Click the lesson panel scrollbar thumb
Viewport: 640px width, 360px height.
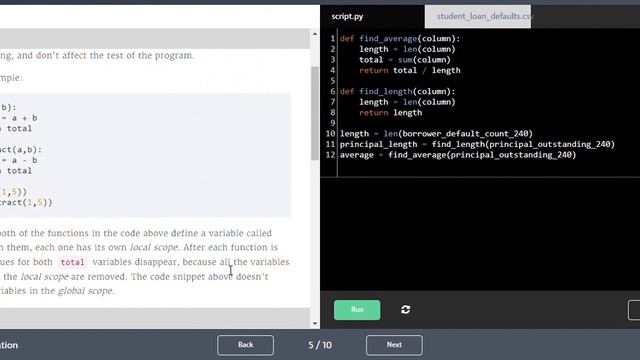[x=315, y=113]
